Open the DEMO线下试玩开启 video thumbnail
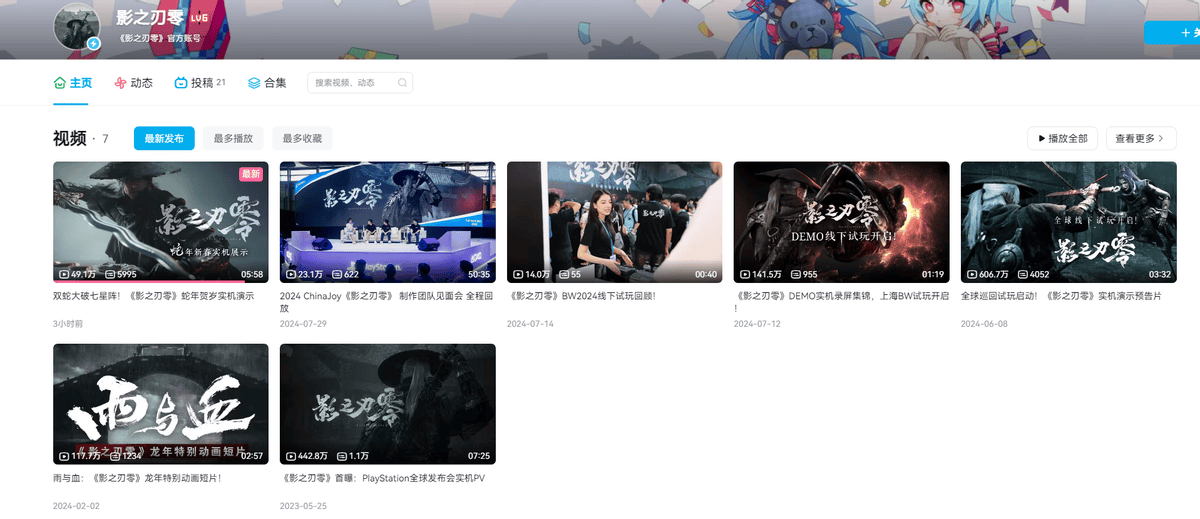 [x=841, y=222]
